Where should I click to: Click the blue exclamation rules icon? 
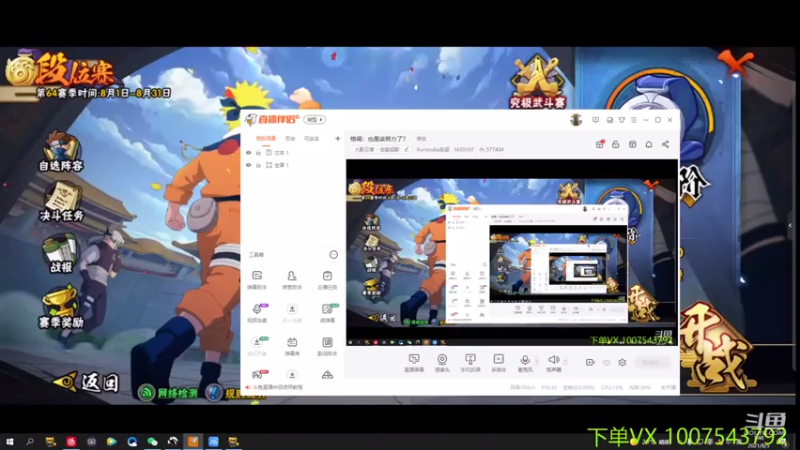click(x=214, y=392)
